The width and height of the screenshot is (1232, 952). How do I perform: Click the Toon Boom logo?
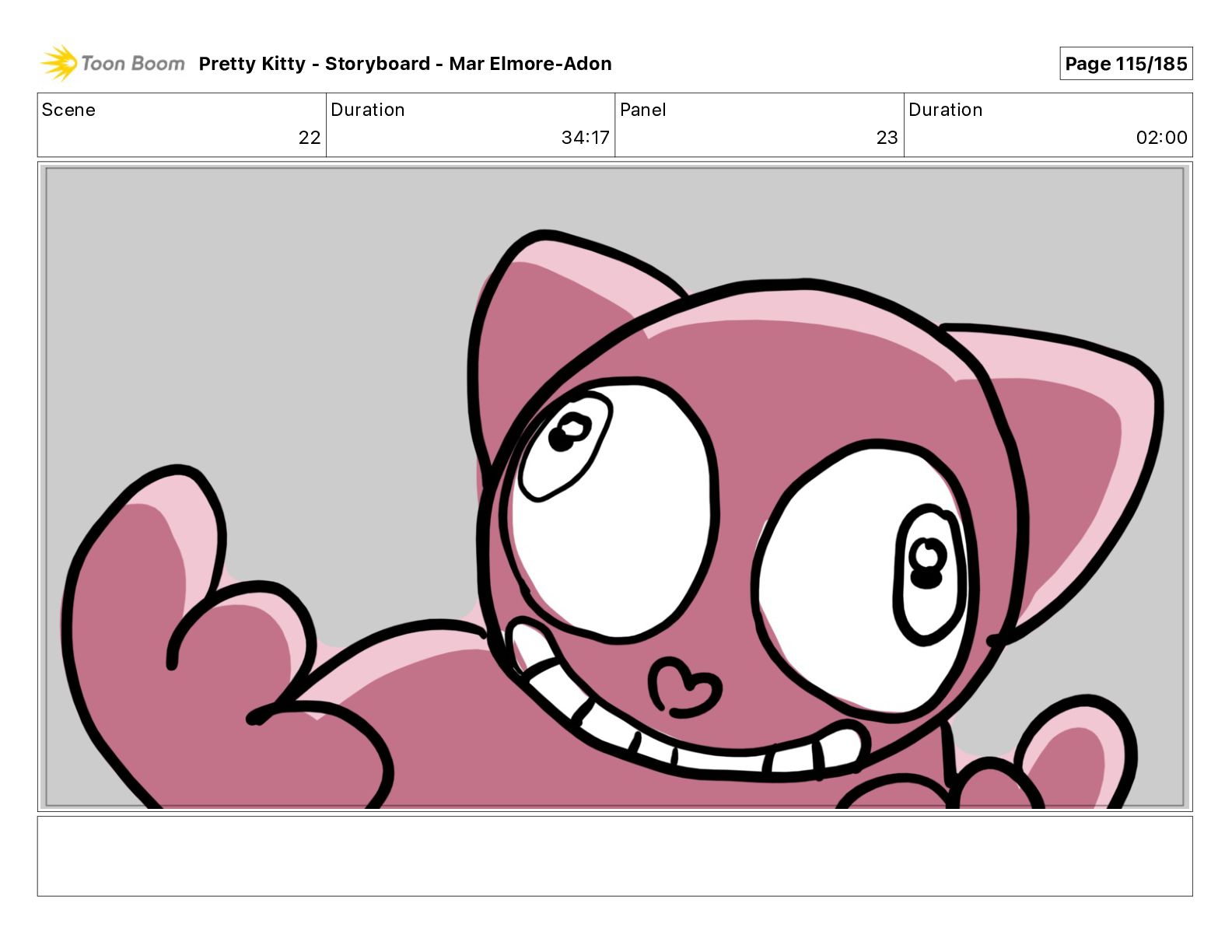pyautogui.click(x=113, y=63)
